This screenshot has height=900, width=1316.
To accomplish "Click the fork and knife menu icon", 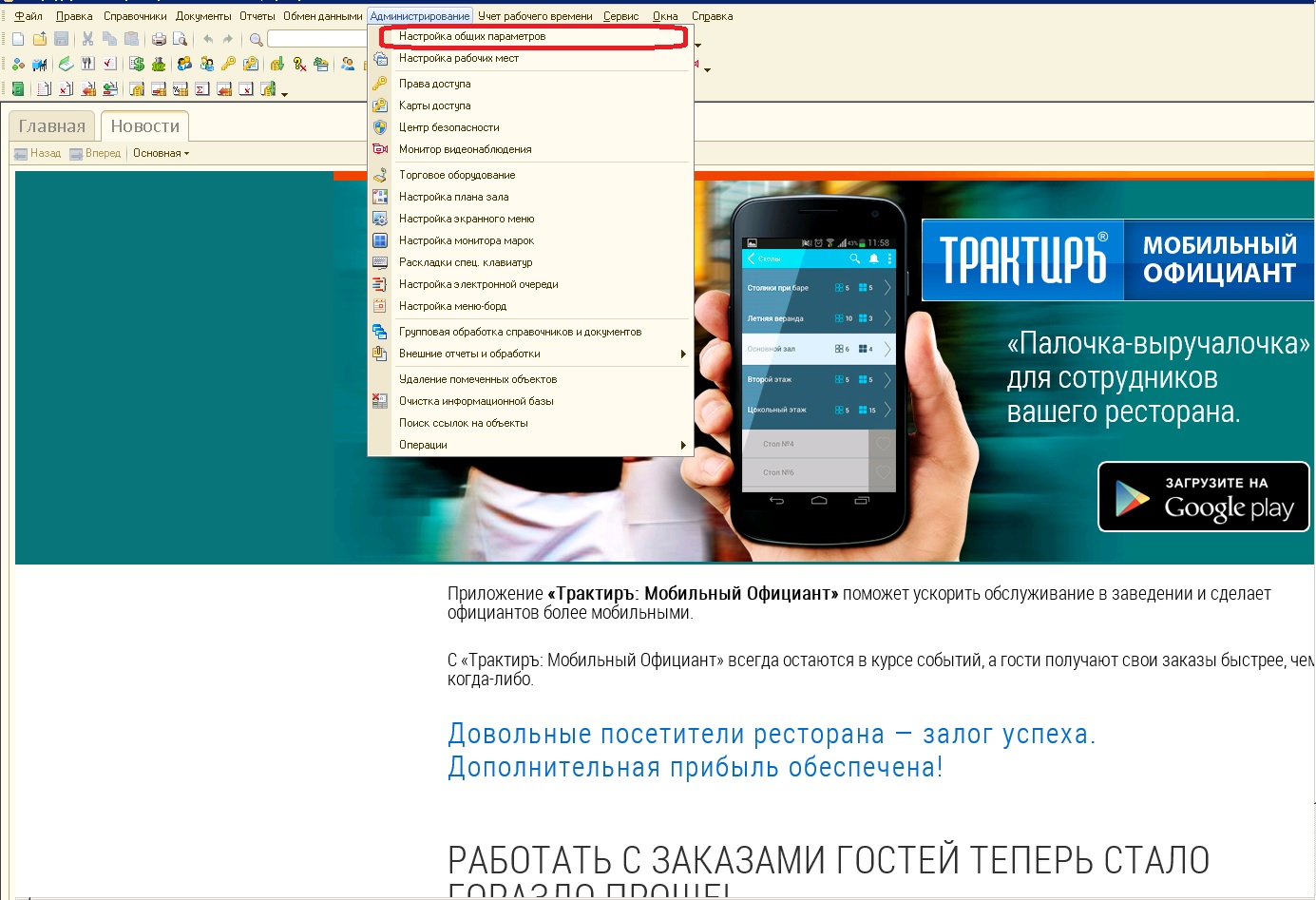I will click(87, 64).
